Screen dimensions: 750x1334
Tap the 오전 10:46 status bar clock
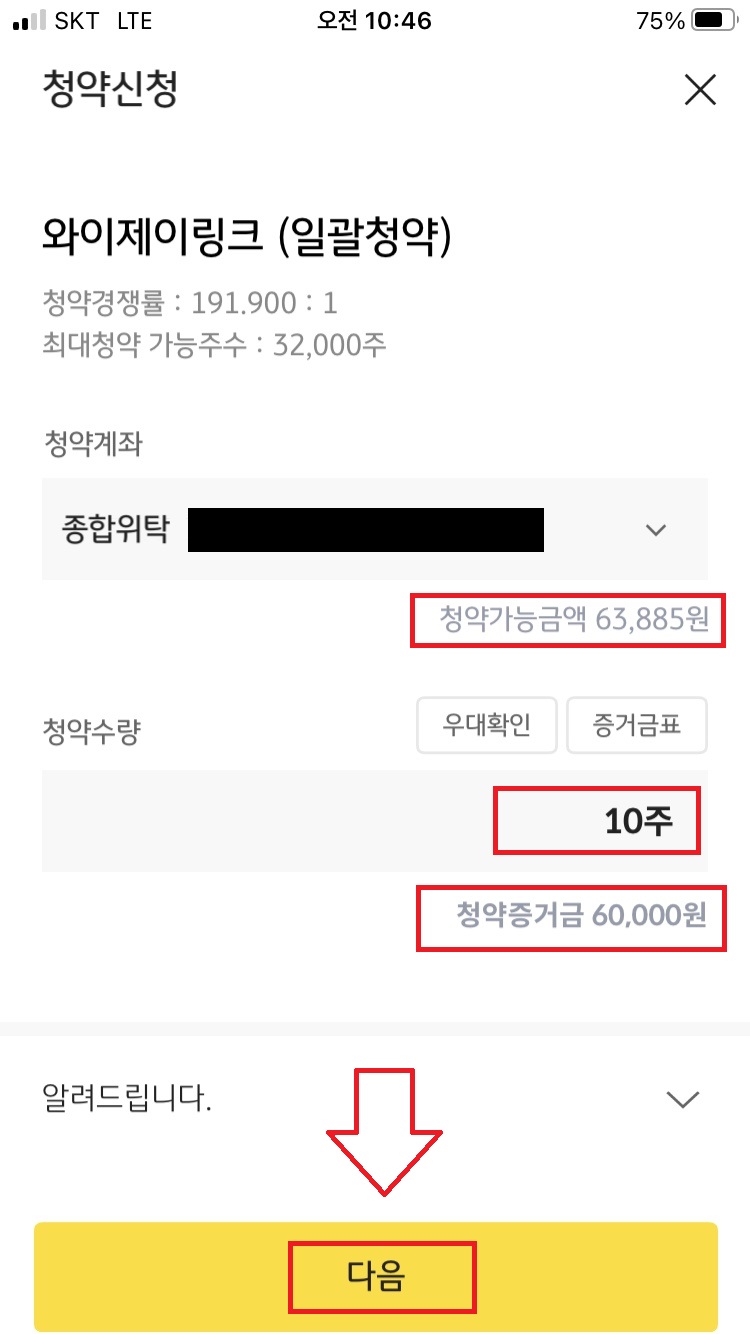point(375,21)
